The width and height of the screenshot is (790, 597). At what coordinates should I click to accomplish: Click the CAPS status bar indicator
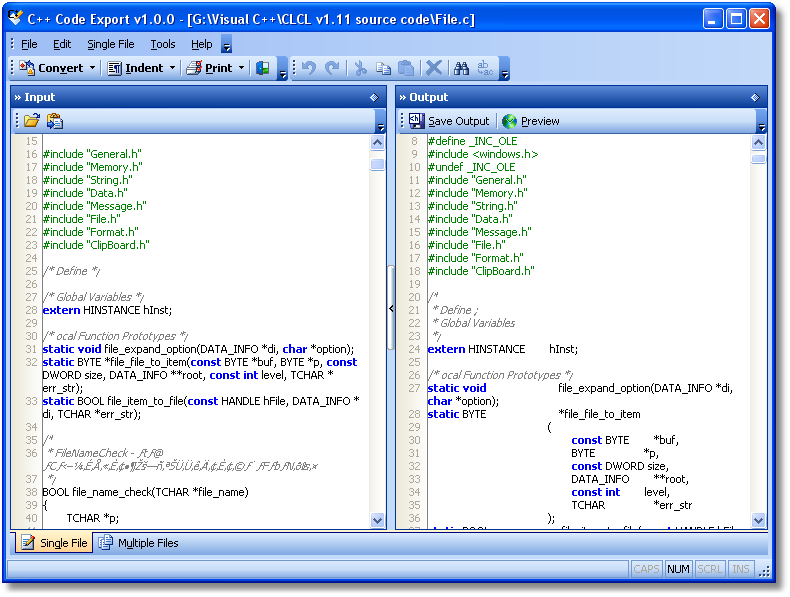point(646,569)
